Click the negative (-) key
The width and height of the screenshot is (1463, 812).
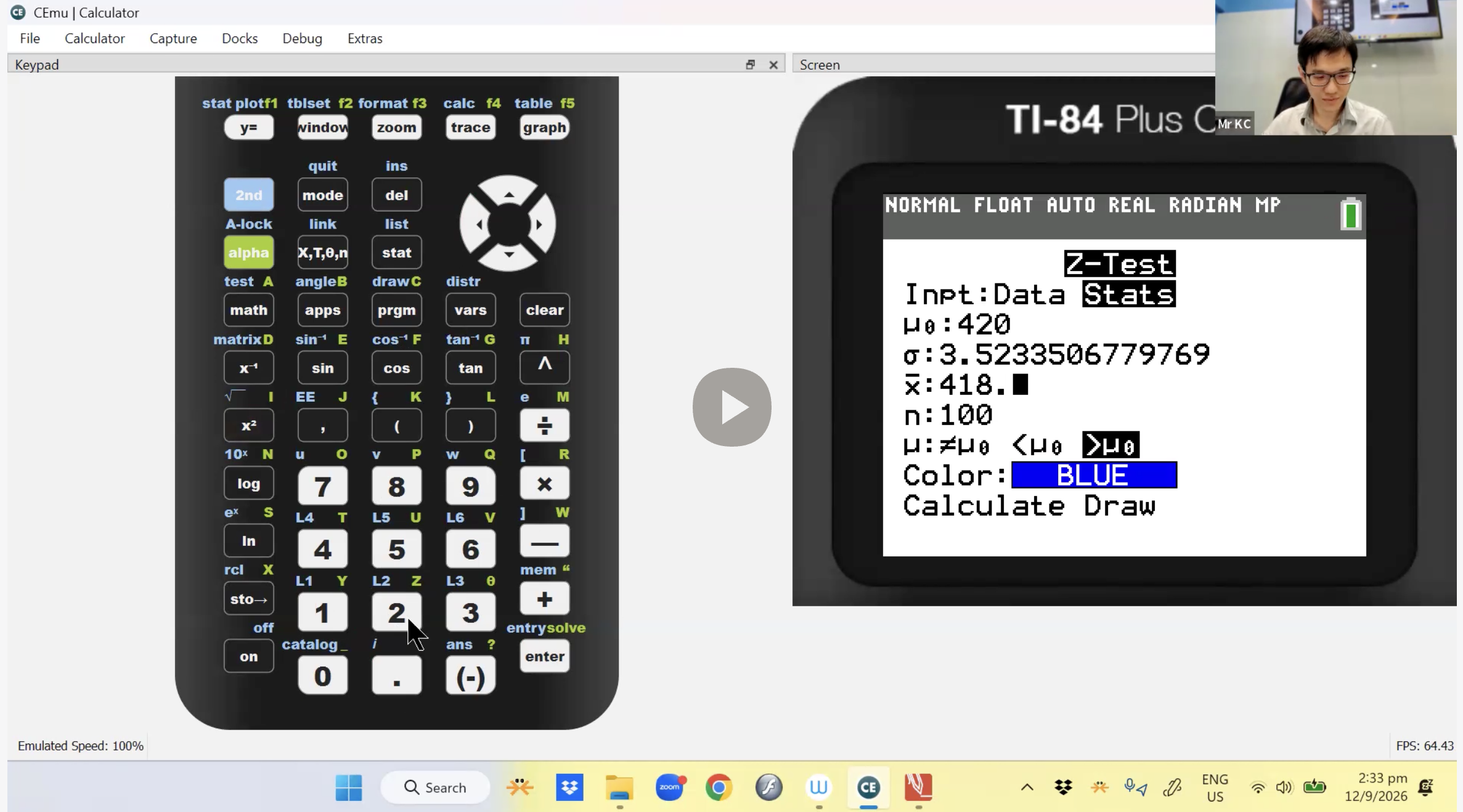(x=470, y=676)
